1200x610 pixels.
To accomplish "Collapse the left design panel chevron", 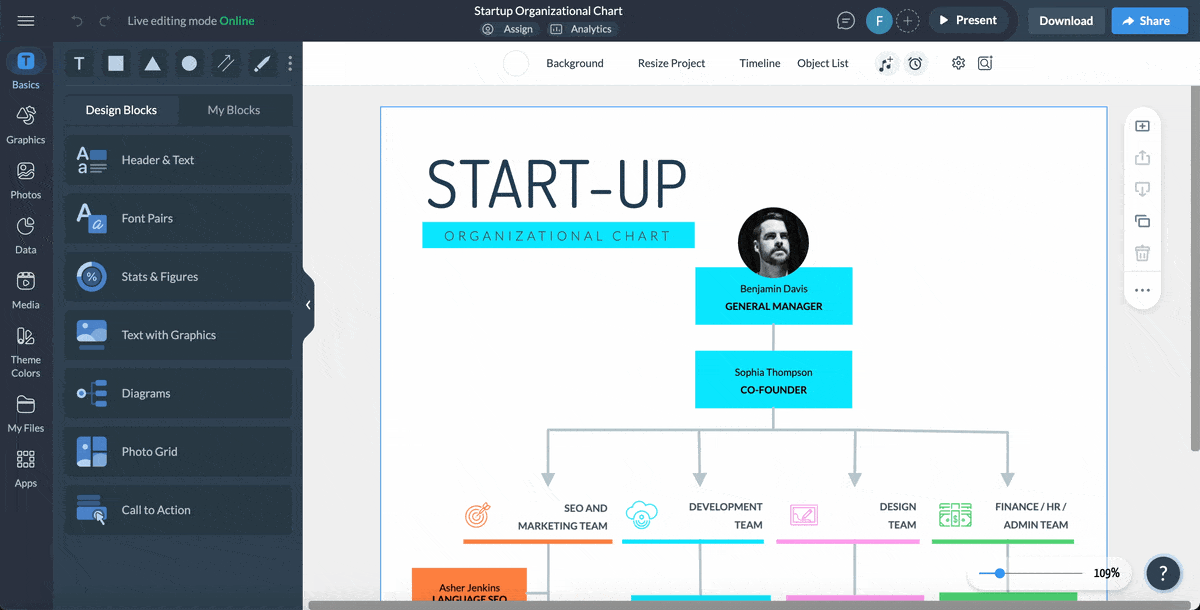I will click(x=308, y=303).
